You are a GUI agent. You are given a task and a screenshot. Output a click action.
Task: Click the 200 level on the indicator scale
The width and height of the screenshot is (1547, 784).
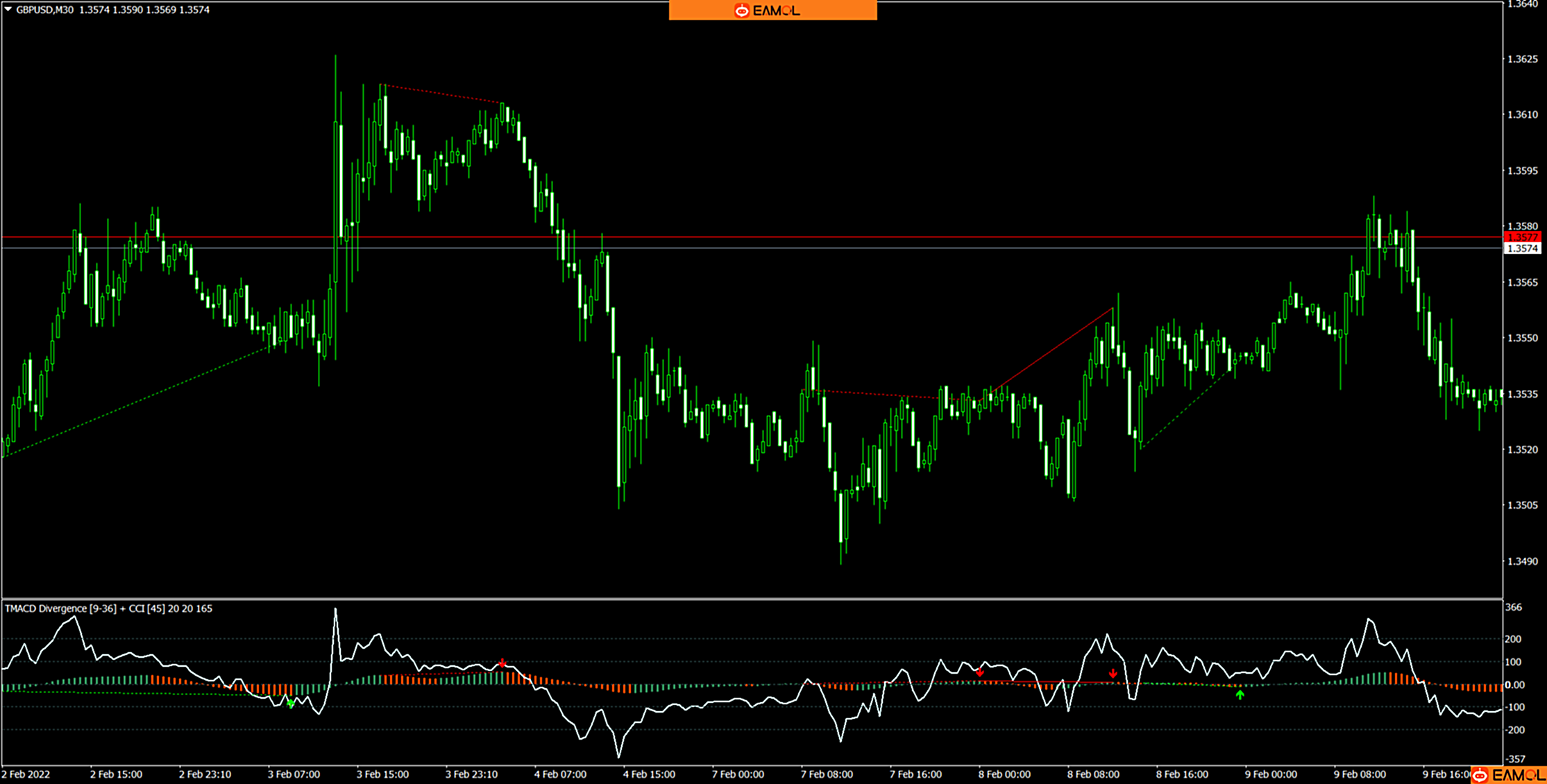(x=1513, y=639)
